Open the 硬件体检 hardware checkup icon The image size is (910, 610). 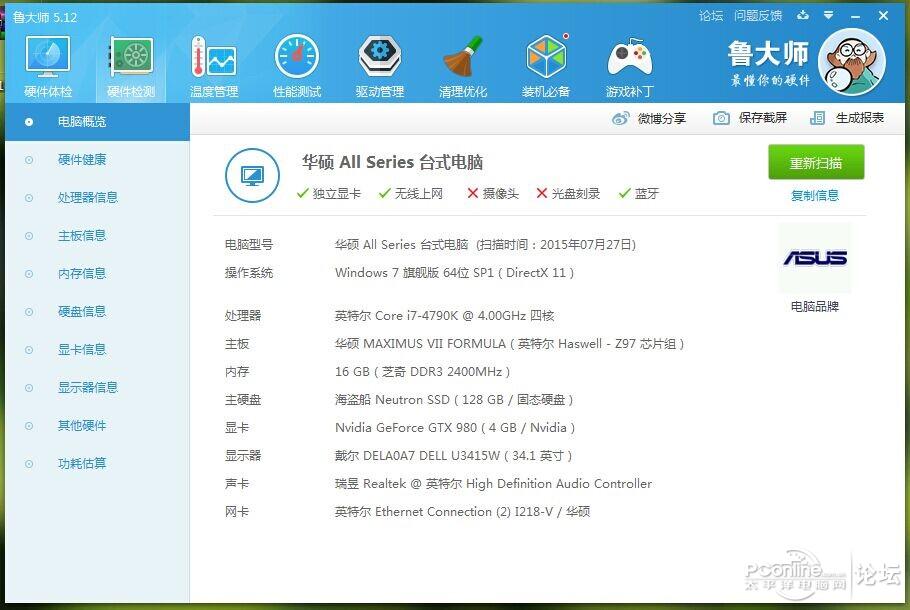click(48, 57)
